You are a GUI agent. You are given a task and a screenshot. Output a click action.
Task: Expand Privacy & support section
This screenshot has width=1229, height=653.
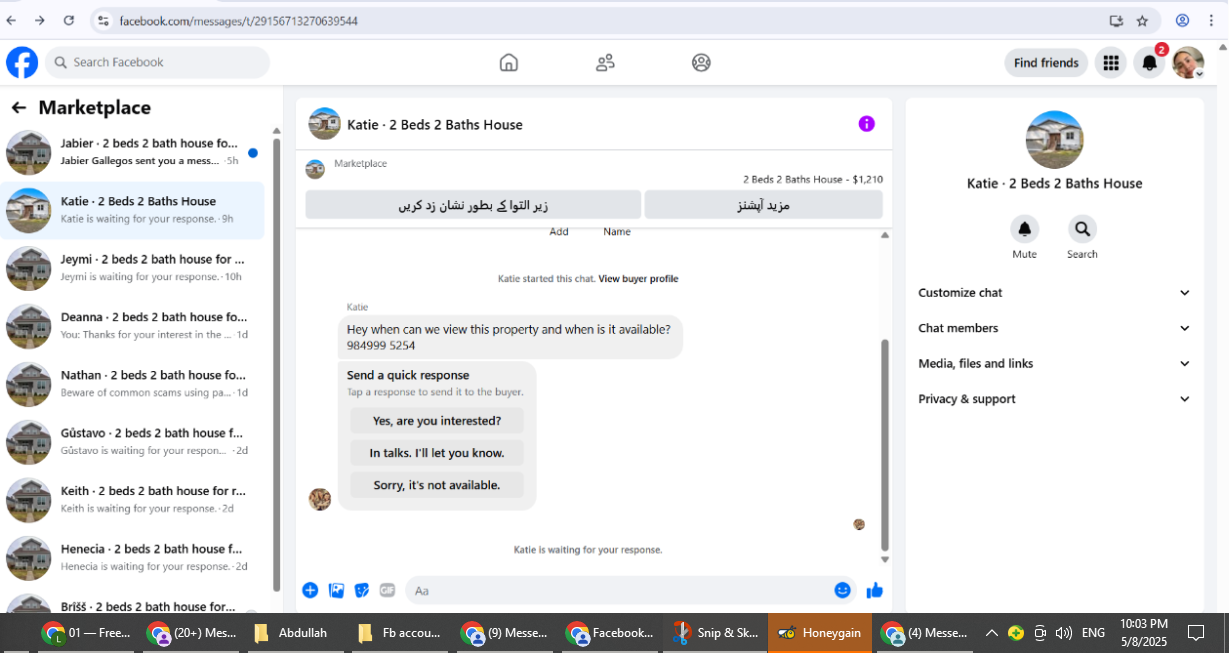[1054, 399]
